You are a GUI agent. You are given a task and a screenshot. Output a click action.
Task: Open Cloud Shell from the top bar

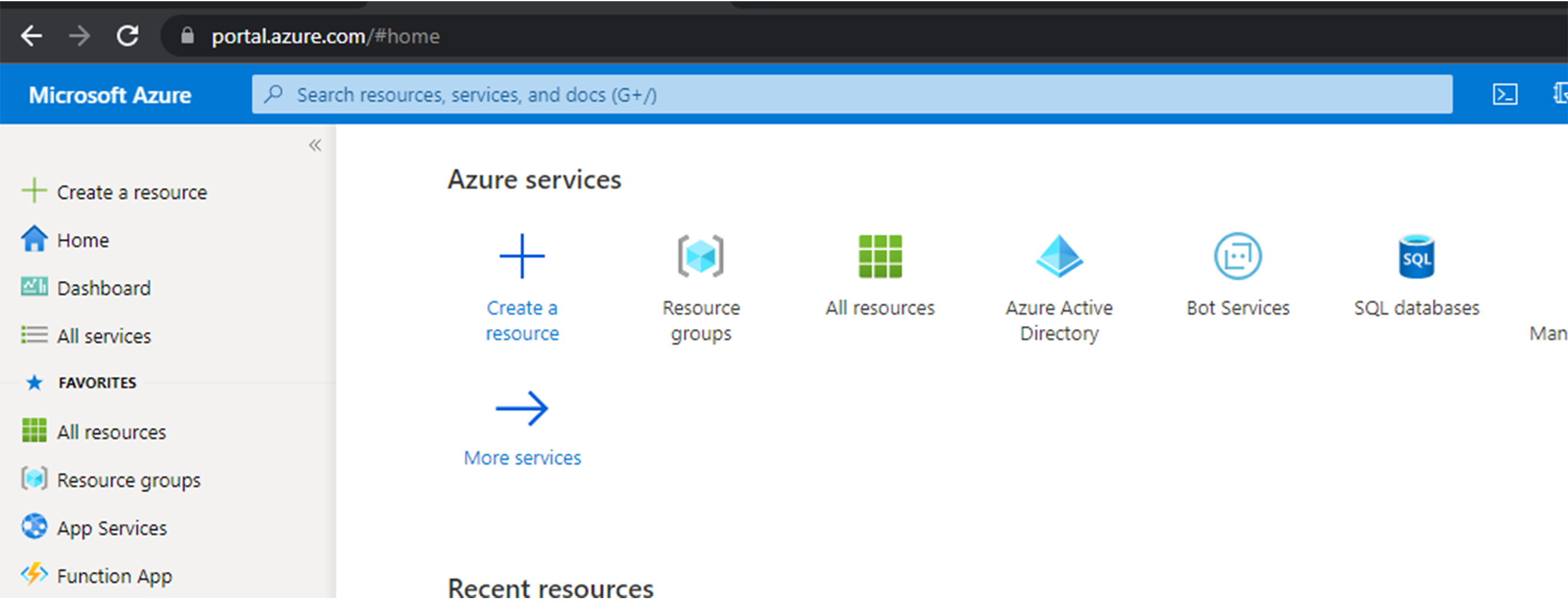tap(1505, 94)
